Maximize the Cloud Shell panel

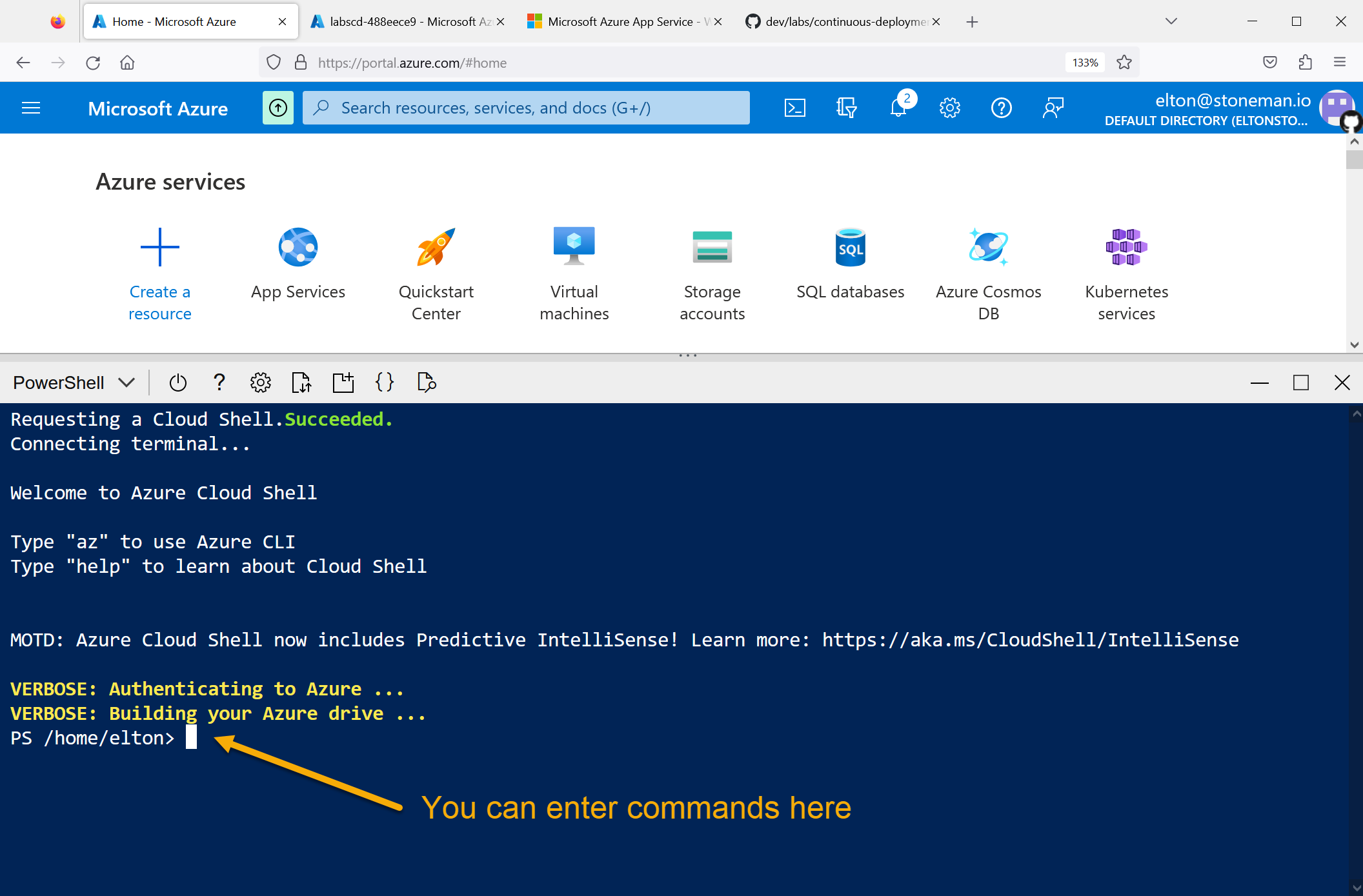[x=1301, y=383]
